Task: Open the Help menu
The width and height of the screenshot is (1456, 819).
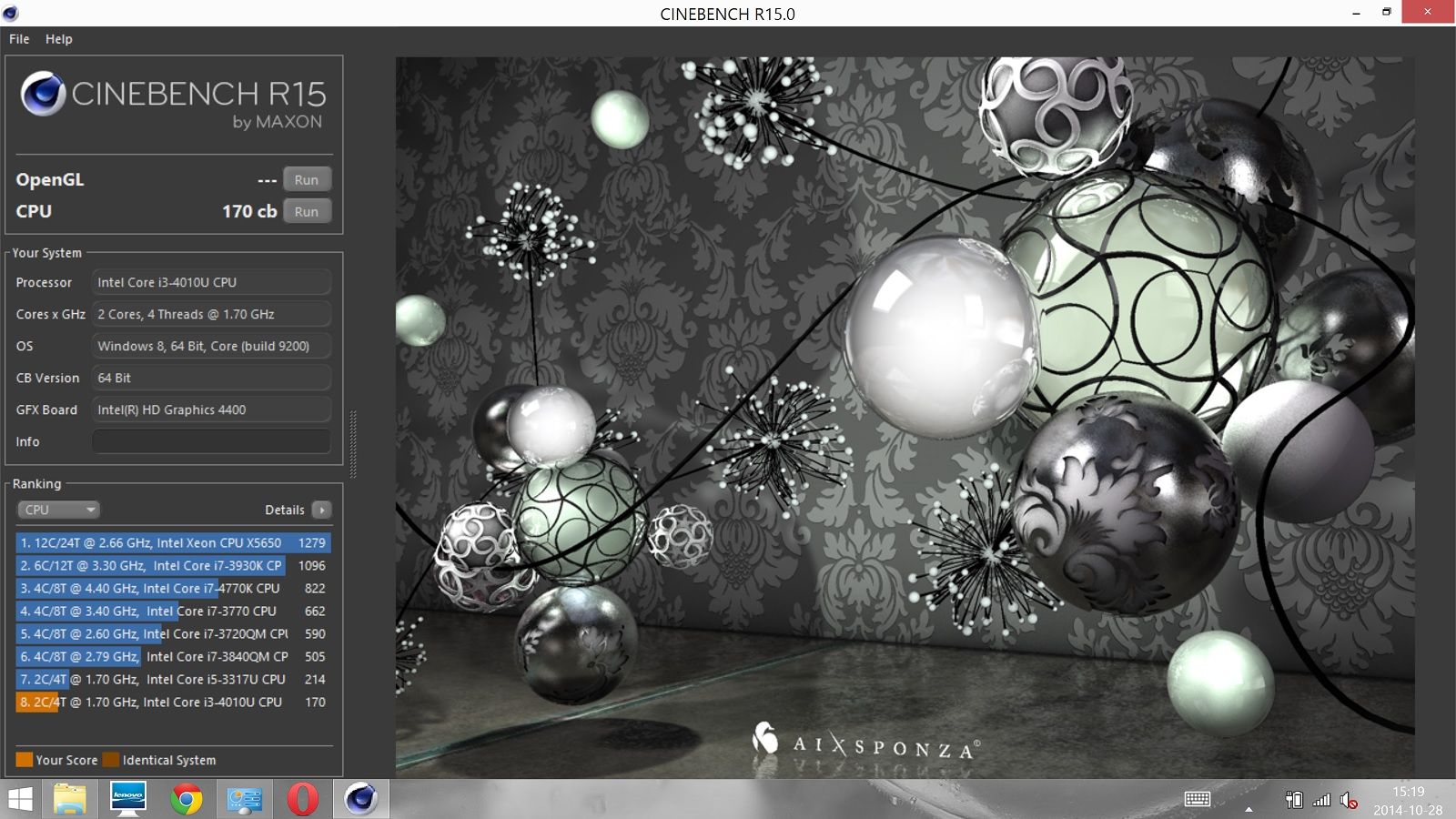Action: click(59, 39)
